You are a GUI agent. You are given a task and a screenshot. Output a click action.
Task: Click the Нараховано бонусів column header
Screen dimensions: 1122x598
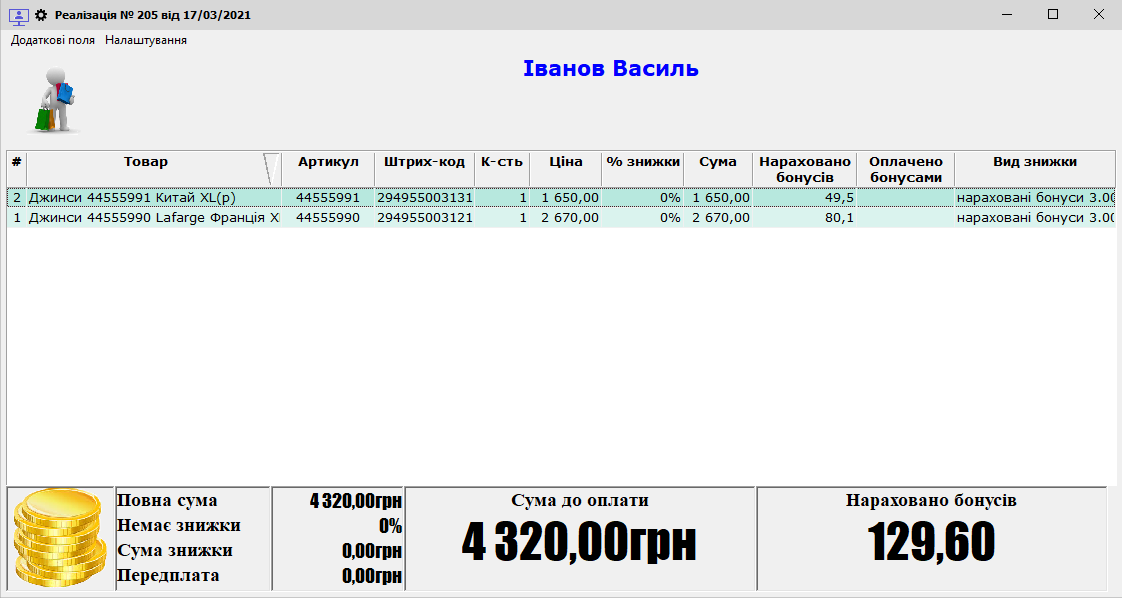(805, 169)
